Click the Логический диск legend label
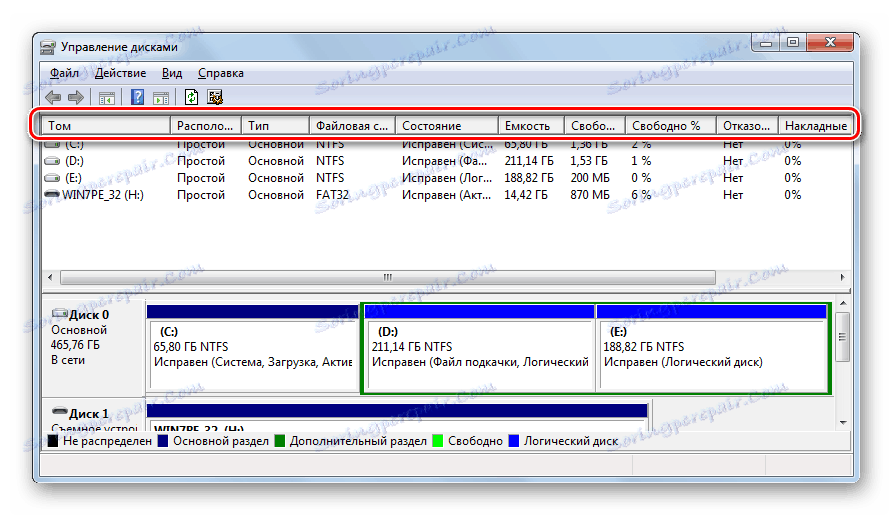This screenshot has height=516, width=893. (571, 441)
